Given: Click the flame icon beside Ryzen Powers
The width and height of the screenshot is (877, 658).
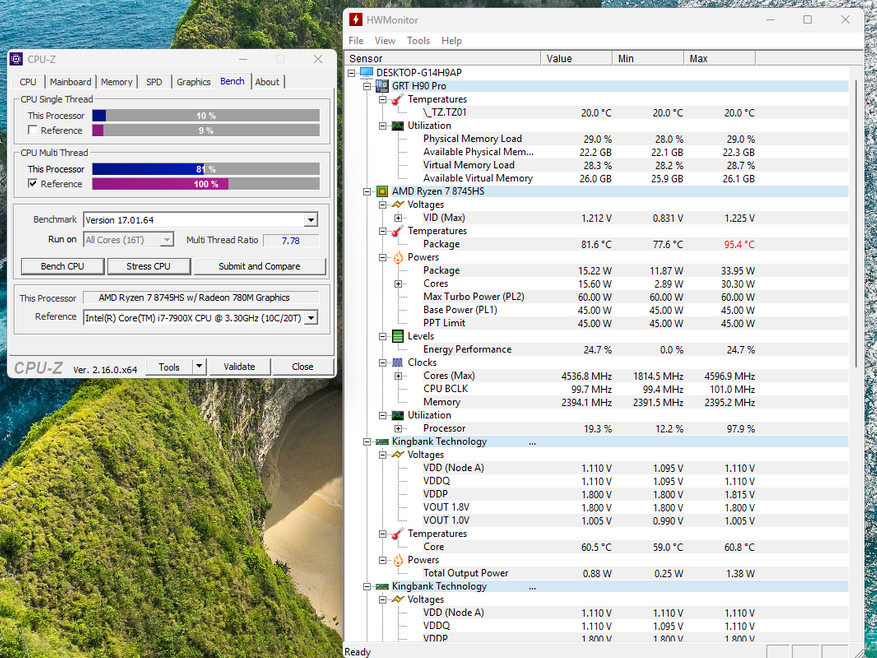Looking at the screenshot, I should (x=397, y=257).
